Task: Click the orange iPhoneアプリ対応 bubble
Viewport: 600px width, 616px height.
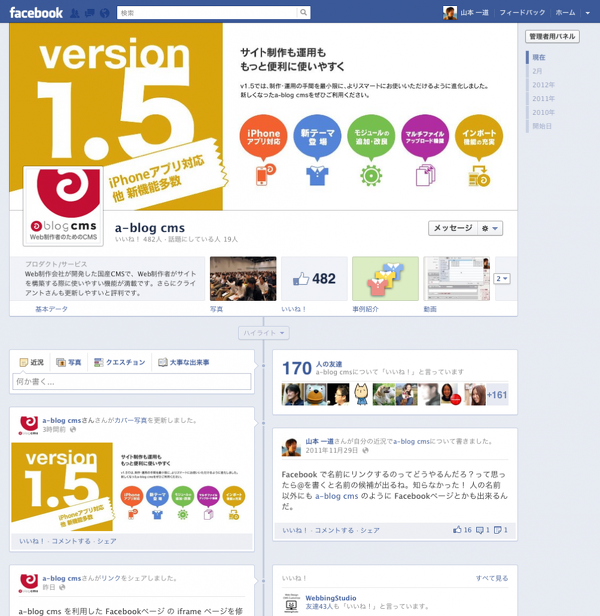Action: click(263, 137)
